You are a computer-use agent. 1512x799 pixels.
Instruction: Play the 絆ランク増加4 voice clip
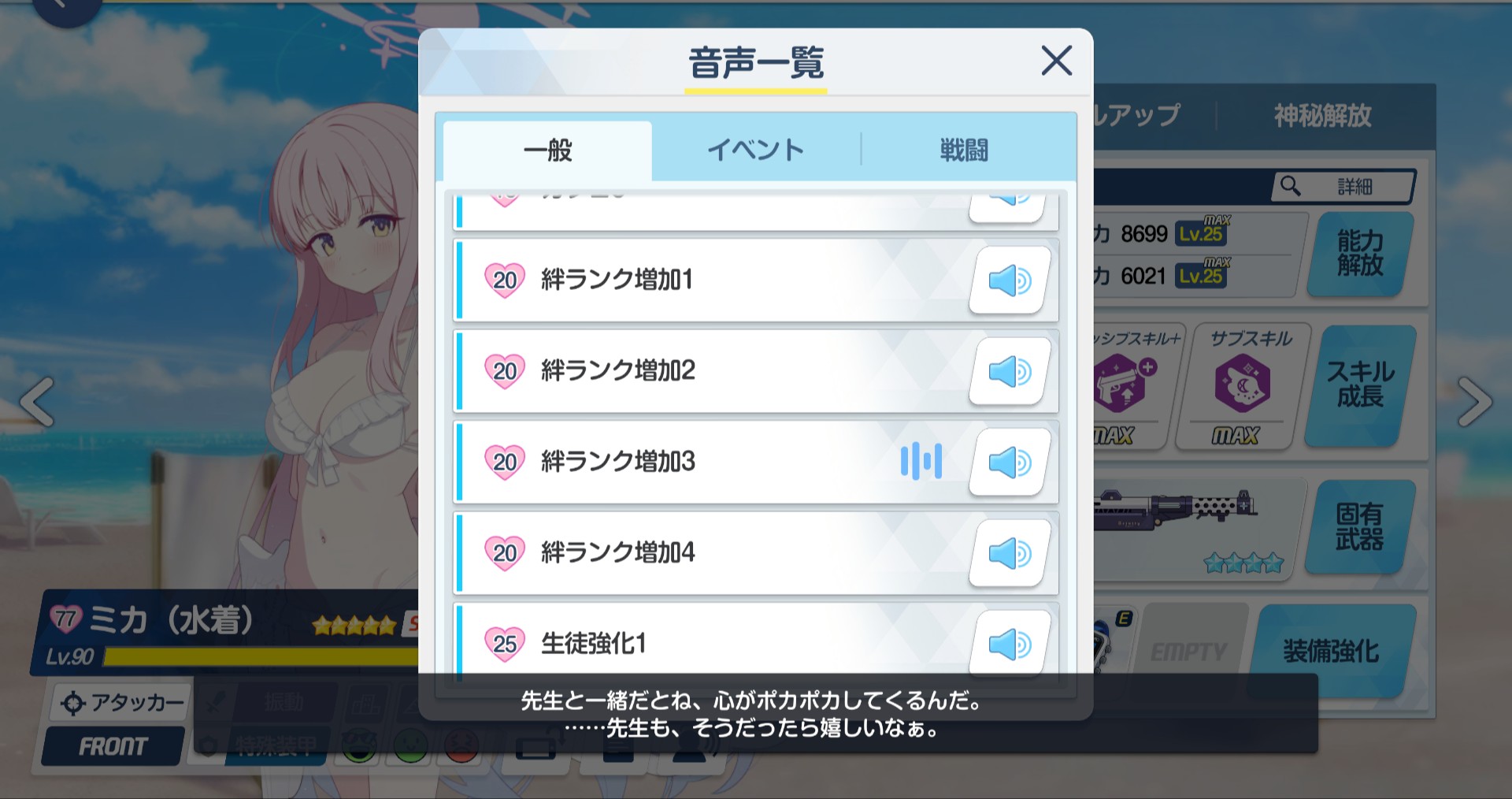(1010, 553)
